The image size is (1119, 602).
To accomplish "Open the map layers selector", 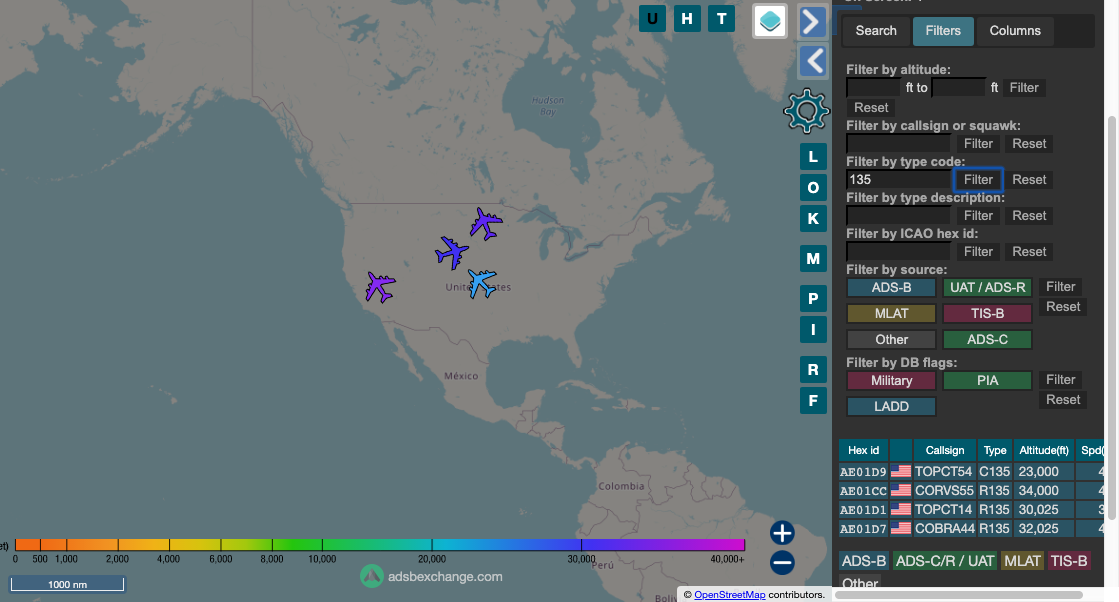I will pos(770,21).
